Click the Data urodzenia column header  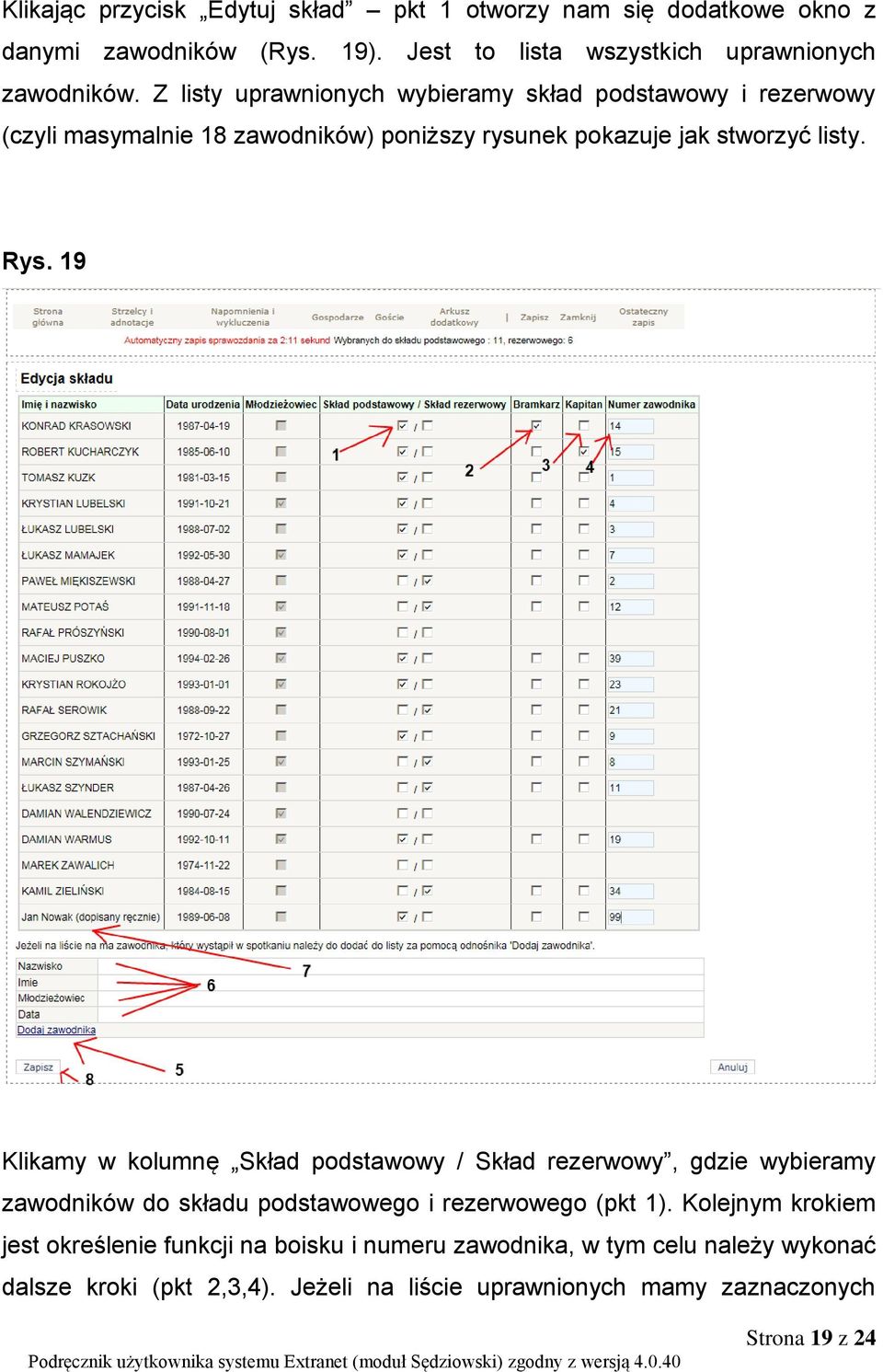[202, 404]
